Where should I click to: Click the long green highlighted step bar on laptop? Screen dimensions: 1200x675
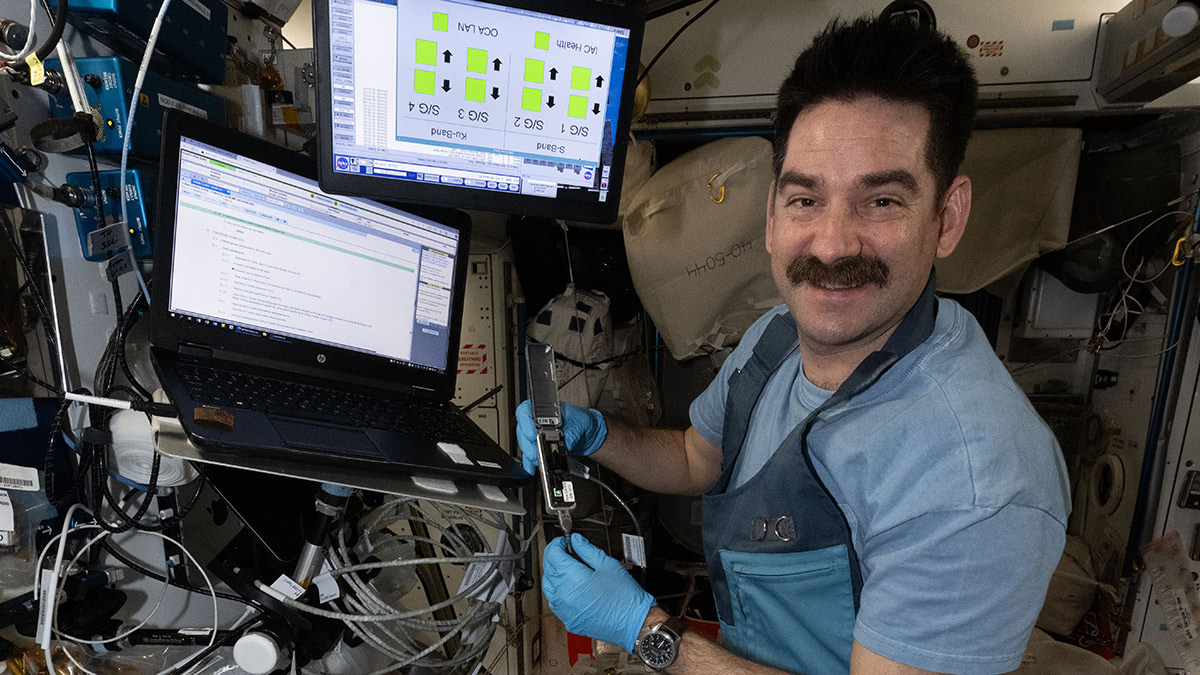pos(298,237)
